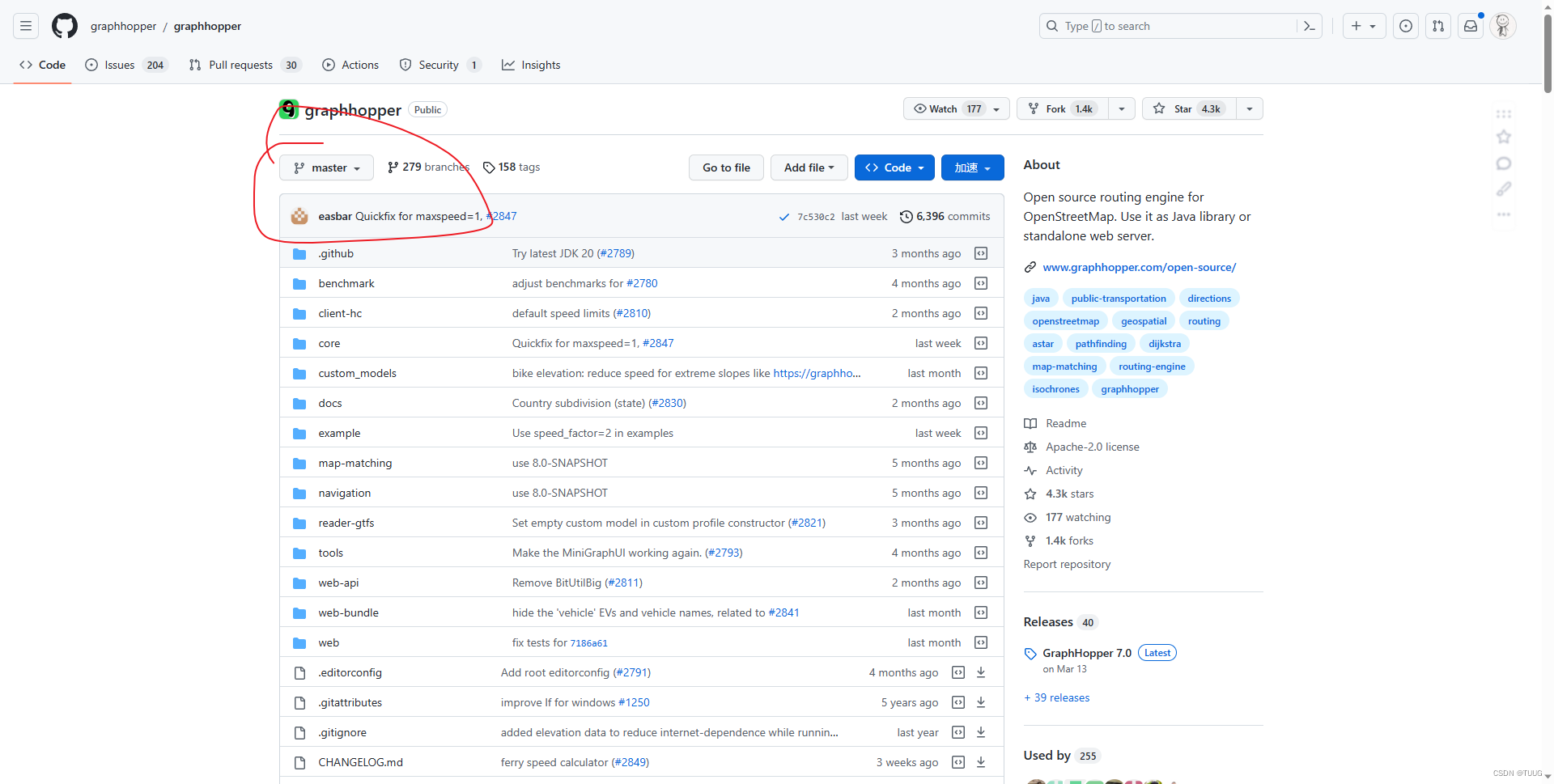
Task: Switch to the Insights tab
Action: click(531, 65)
